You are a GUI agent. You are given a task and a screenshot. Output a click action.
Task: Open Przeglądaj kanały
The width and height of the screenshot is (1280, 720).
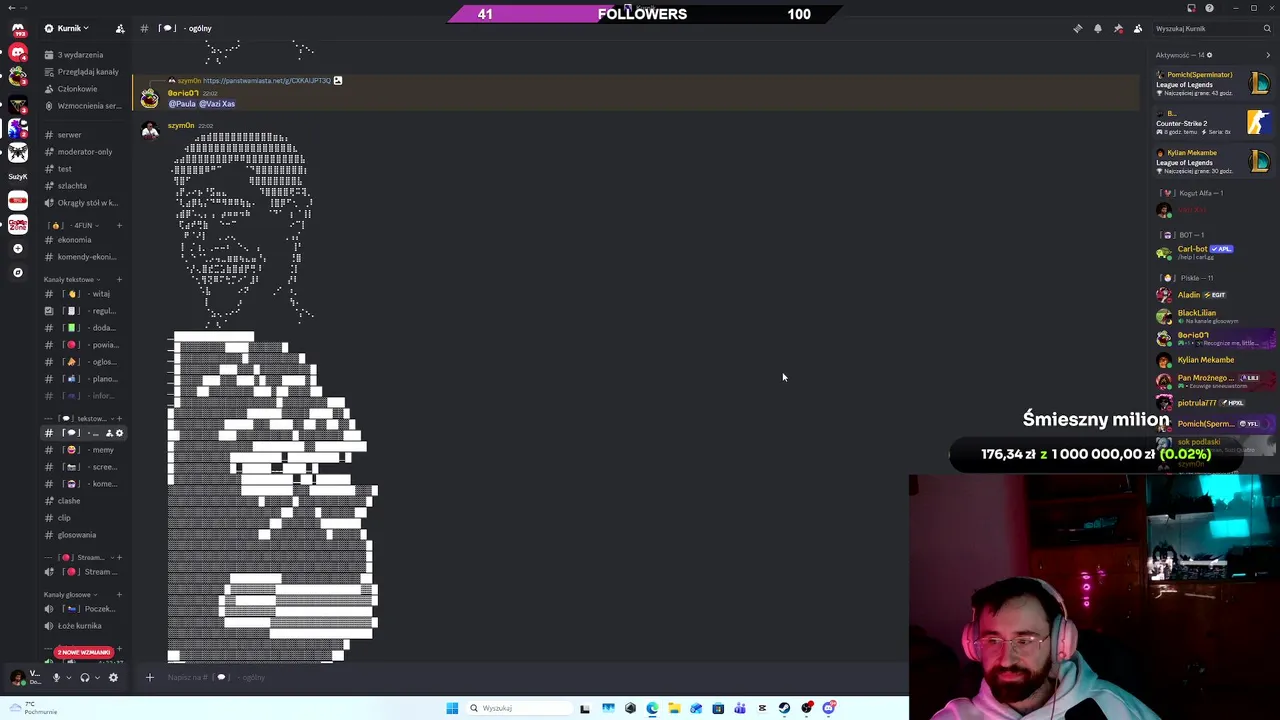click(82, 72)
